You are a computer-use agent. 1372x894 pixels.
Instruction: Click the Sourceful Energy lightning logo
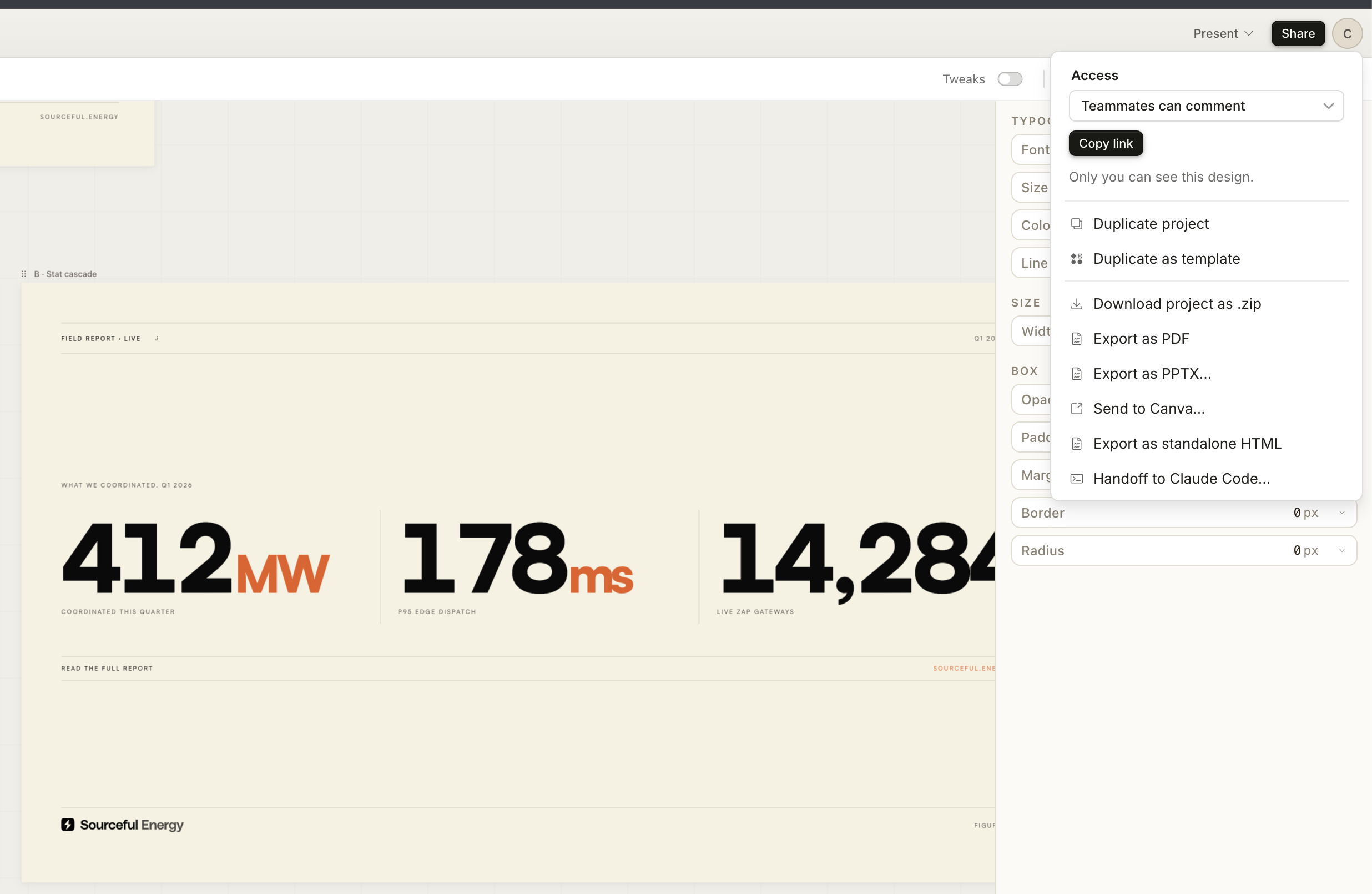68,825
